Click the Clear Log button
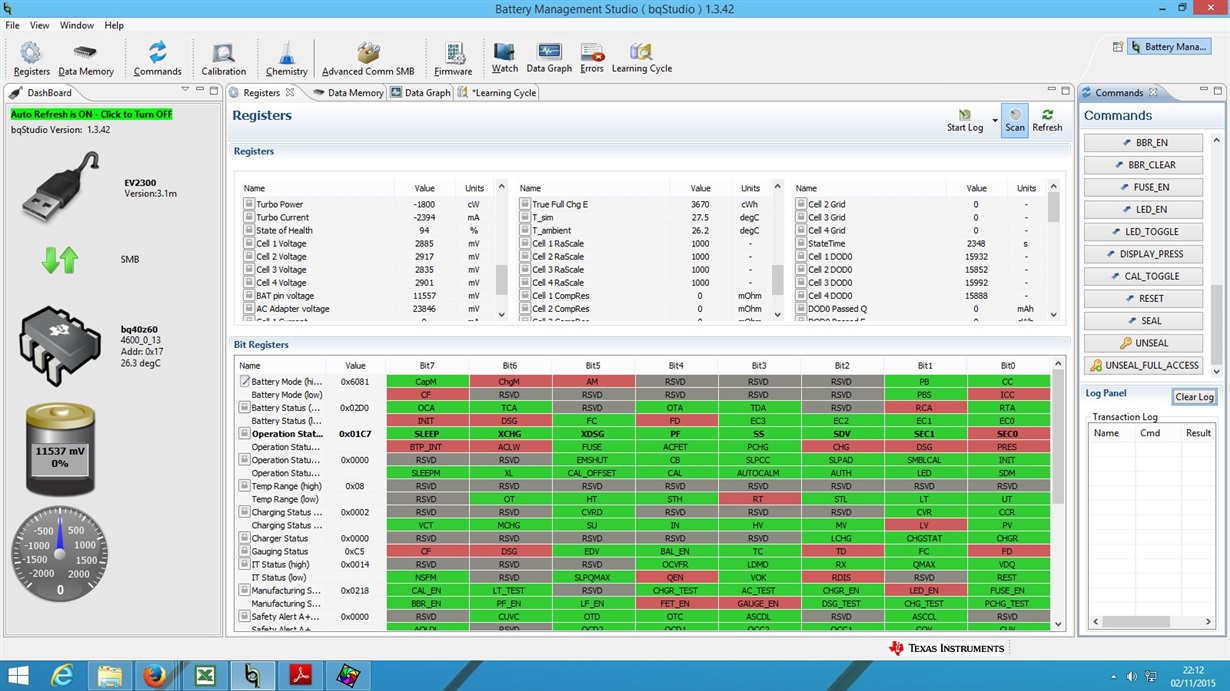Screen dimensions: 1230x691 click(x=1194, y=397)
